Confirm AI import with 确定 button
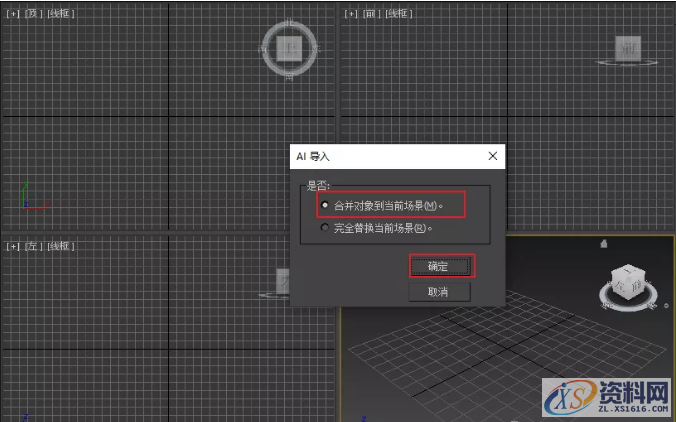Screen dimensions: 676x422 point(439,266)
